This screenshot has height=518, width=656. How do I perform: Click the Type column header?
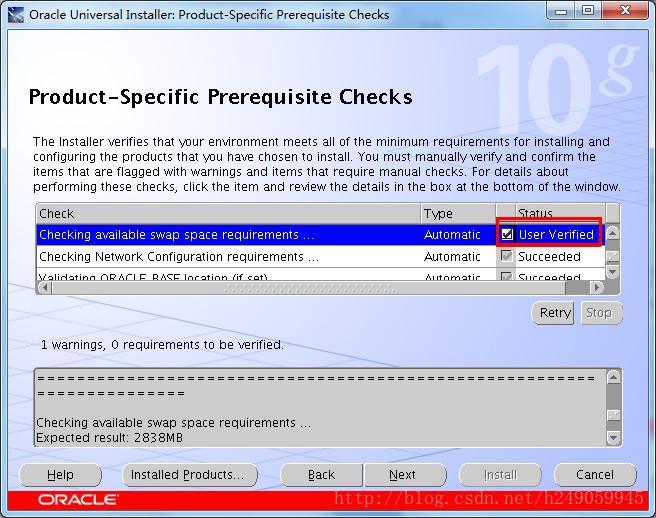[x=458, y=213]
